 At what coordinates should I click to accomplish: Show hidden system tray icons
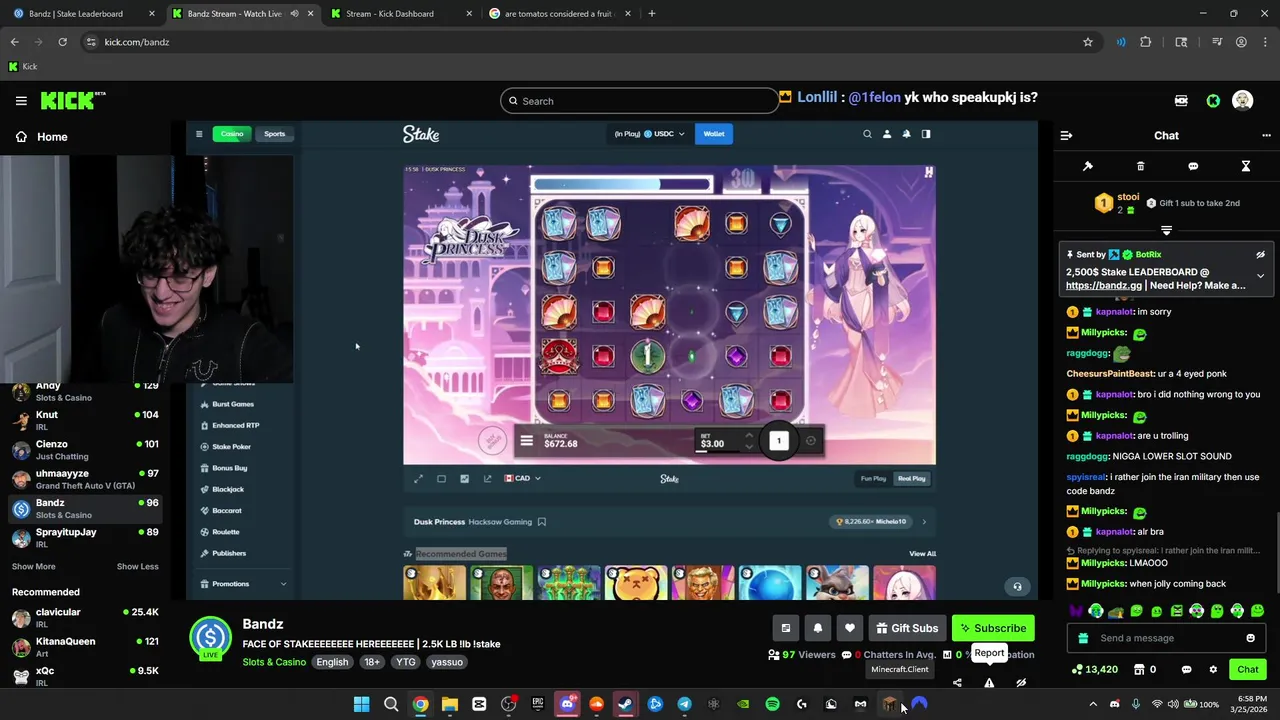[1093, 704]
